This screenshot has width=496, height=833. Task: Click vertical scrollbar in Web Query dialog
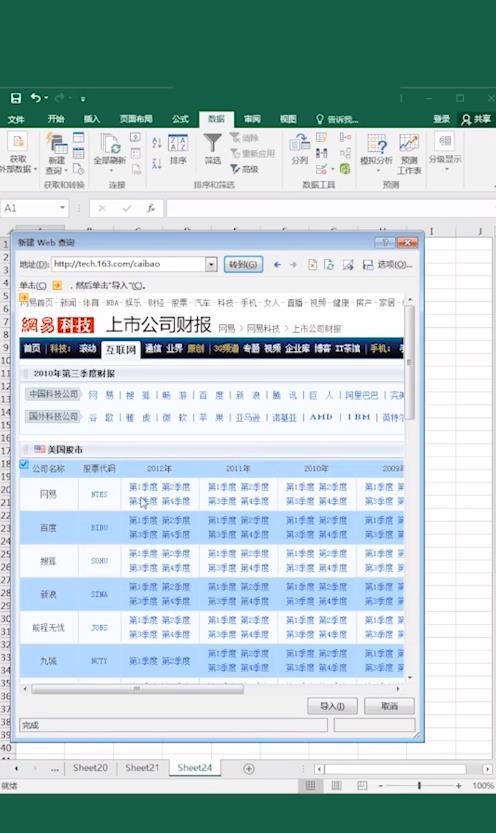409,363
